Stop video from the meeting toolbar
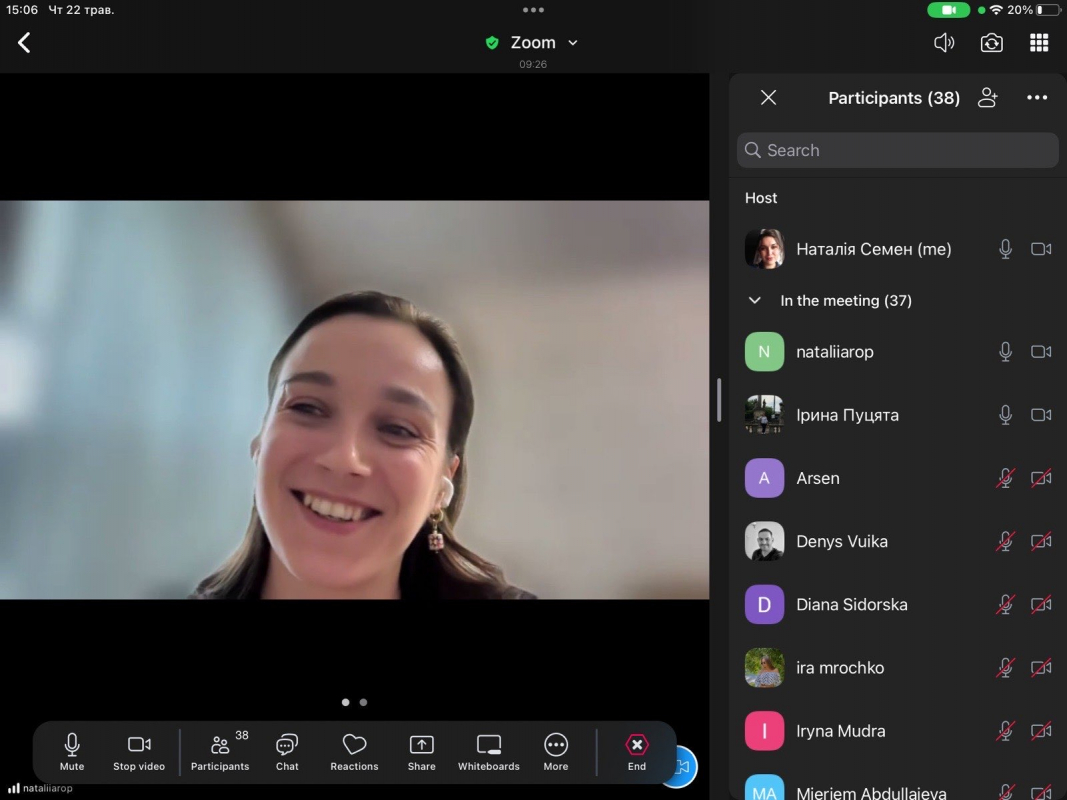Screen dimensions: 1067x800 tap(139, 752)
